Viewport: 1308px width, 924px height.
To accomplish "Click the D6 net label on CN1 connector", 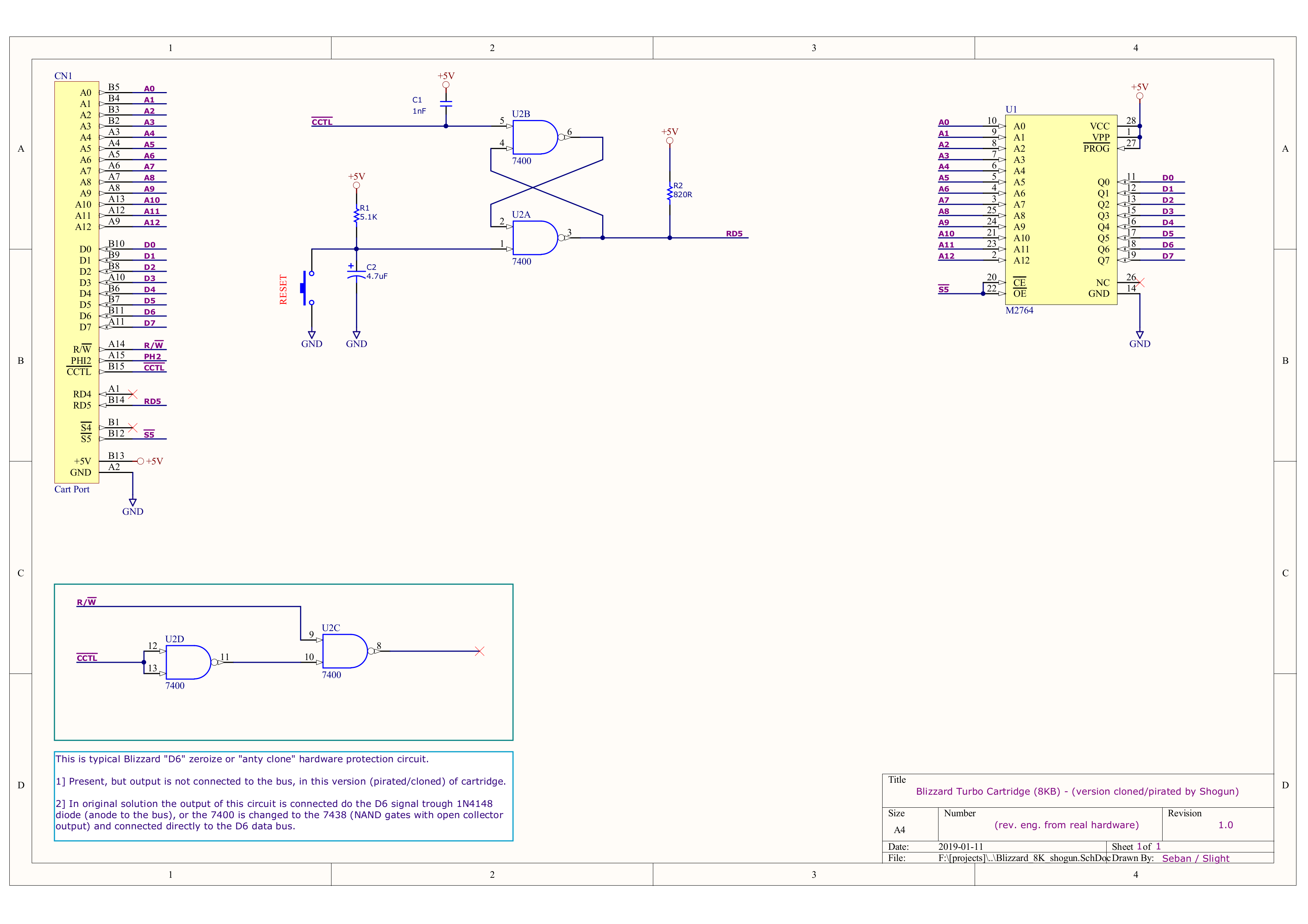I will click(x=150, y=312).
